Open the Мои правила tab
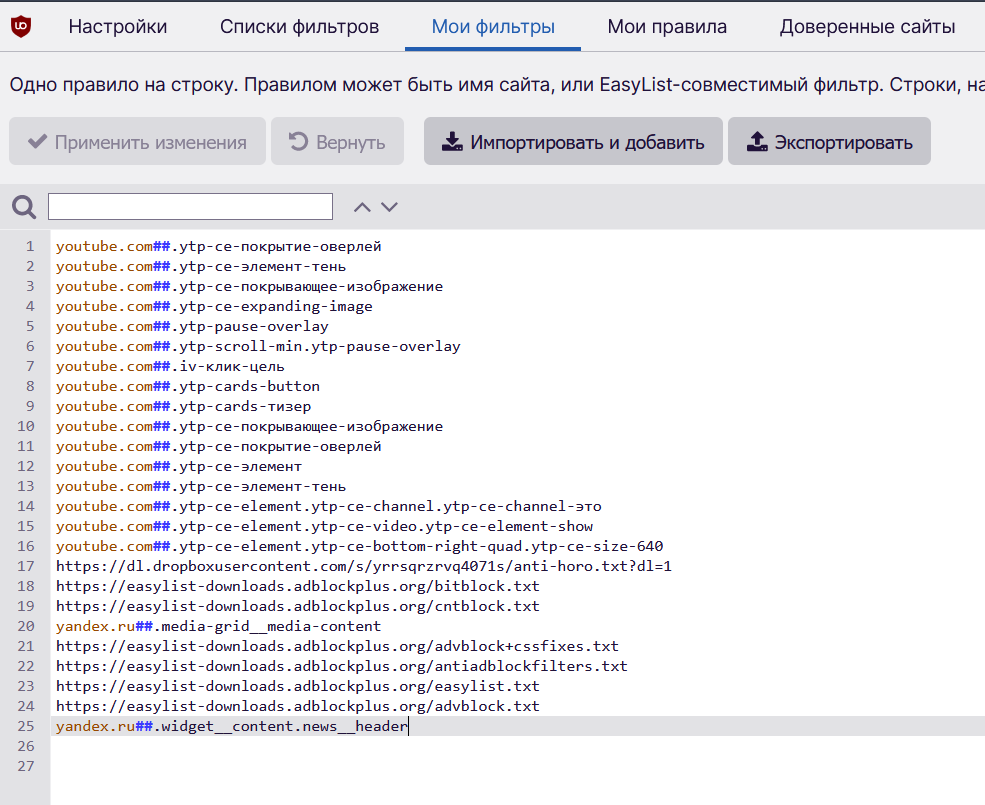This screenshot has width=985, height=805. pyautogui.click(x=667, y=26)
